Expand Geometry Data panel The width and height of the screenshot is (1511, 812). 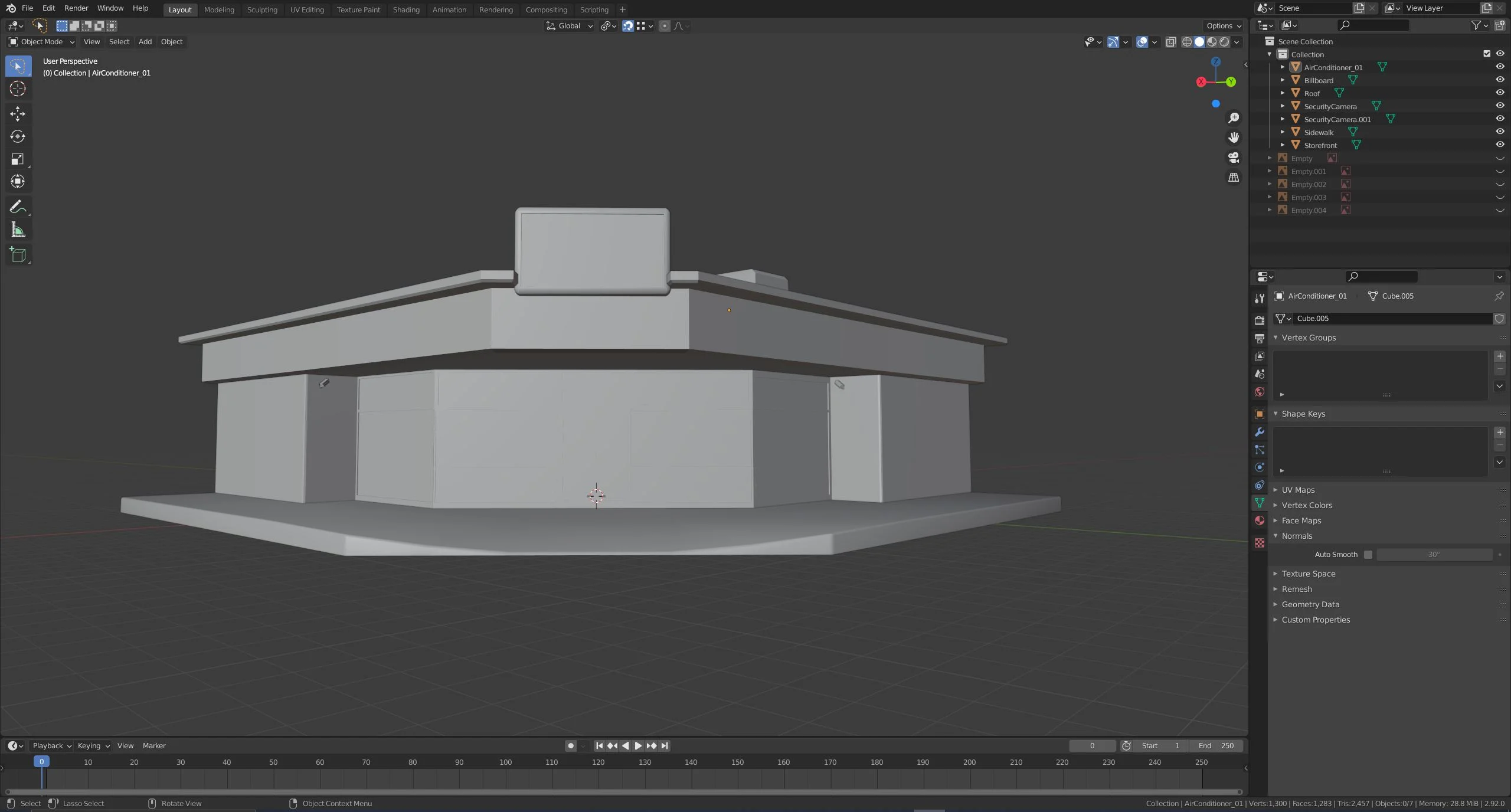pyautogui.click(x=1310, y=605)
